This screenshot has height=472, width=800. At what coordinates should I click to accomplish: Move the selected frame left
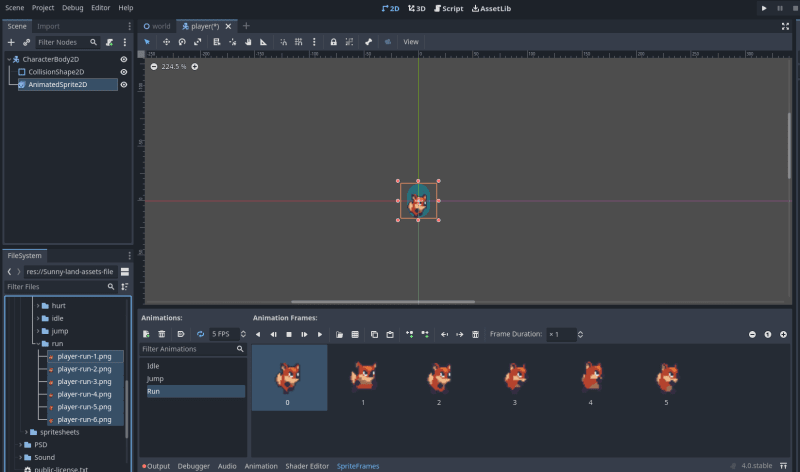pyautogui.click(x=444, y=334)
